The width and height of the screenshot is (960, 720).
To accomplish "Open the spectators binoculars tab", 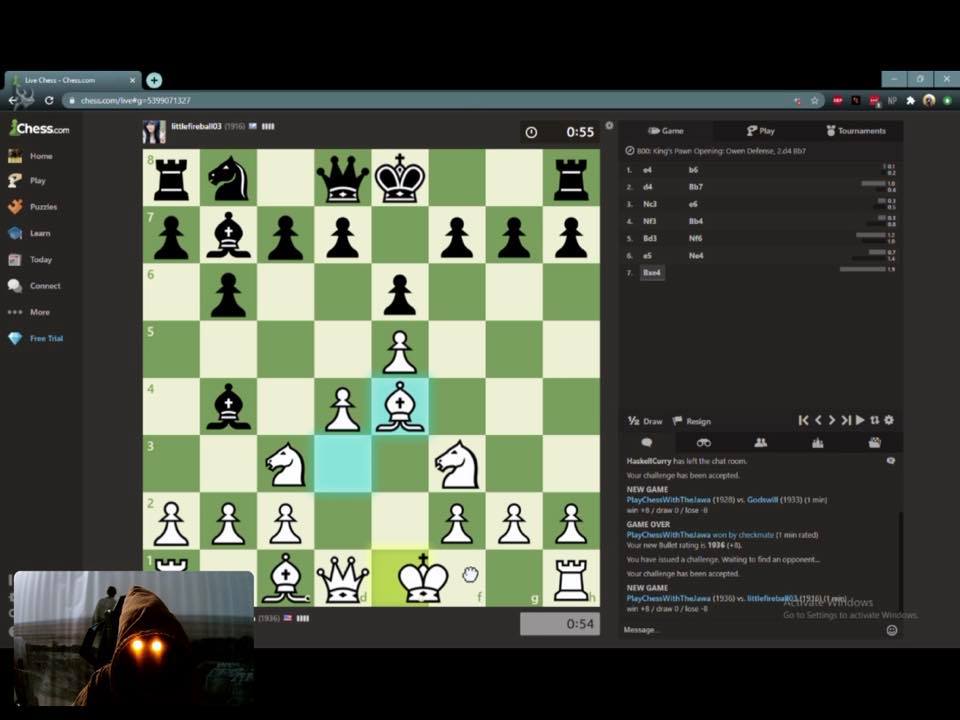I will point(703,443).
